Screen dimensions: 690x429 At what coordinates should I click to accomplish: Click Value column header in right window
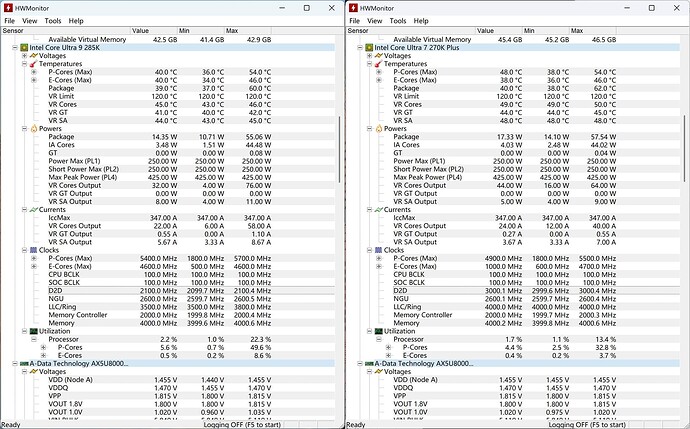coord(499,31)
